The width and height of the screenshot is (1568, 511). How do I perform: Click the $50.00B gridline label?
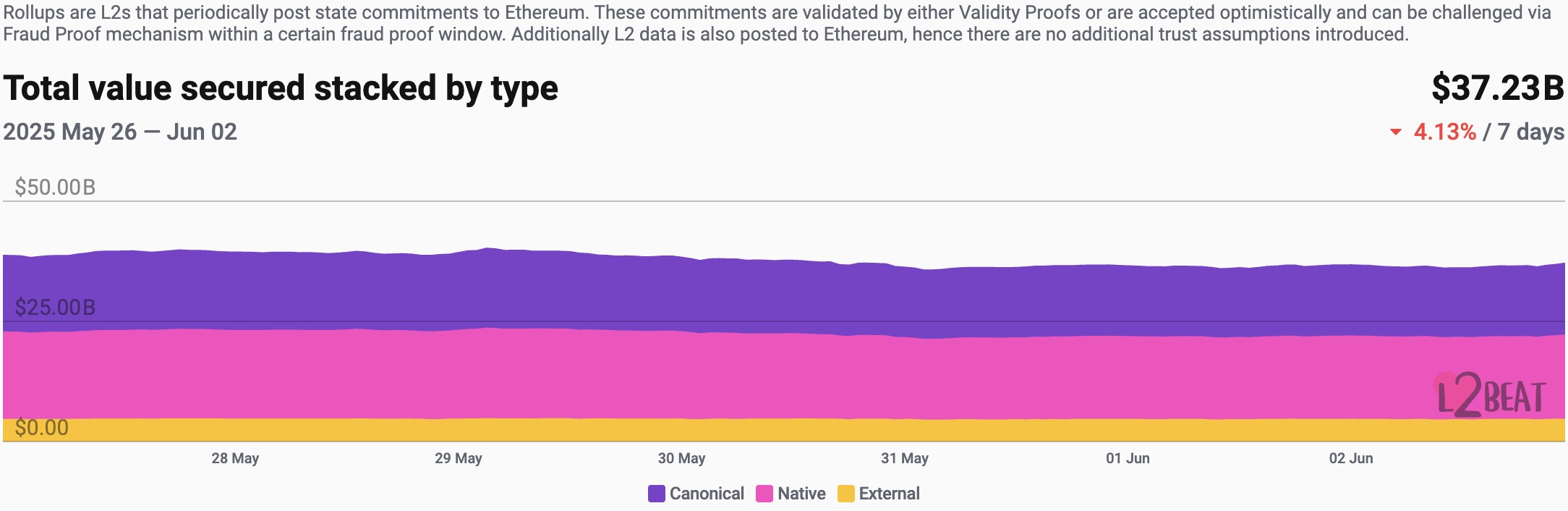[x=55, y=187]
